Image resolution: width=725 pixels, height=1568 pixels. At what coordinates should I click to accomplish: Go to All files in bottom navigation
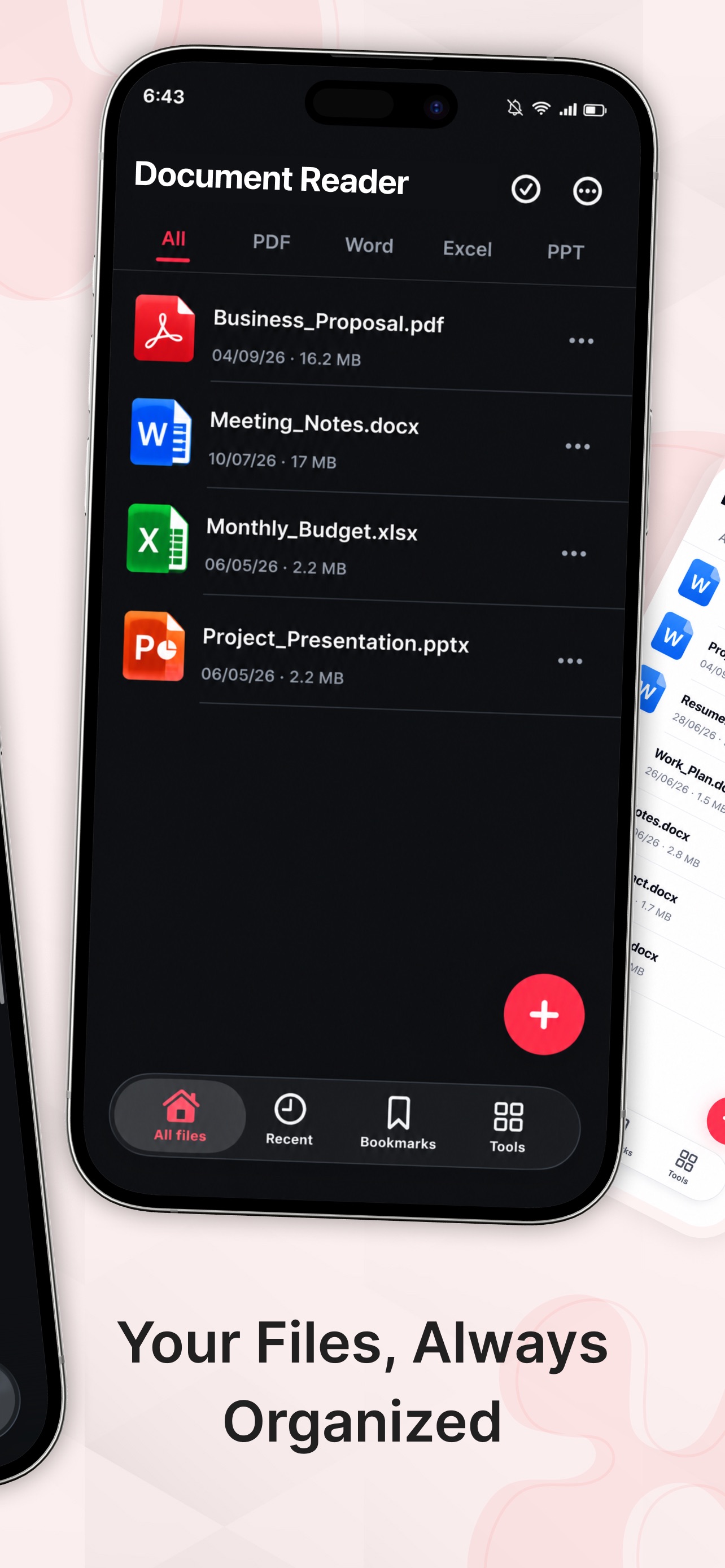pos(180,1116)
